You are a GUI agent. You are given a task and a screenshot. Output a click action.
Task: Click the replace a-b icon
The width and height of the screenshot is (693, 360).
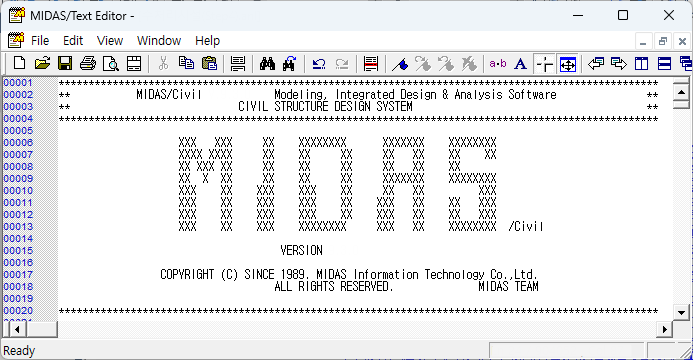coord(498,64)
